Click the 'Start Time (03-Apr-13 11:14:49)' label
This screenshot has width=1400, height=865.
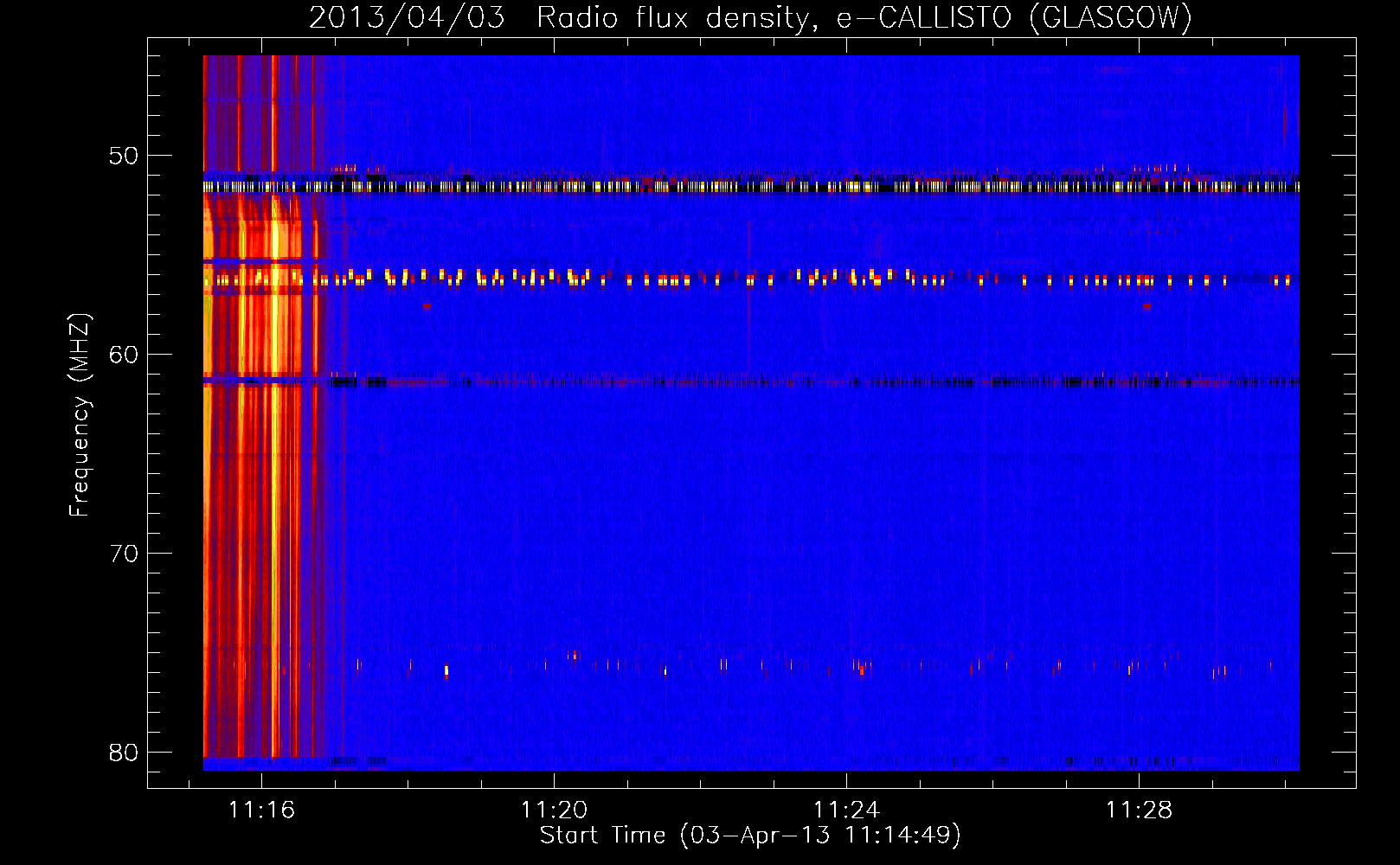click(x=750, y=836)
